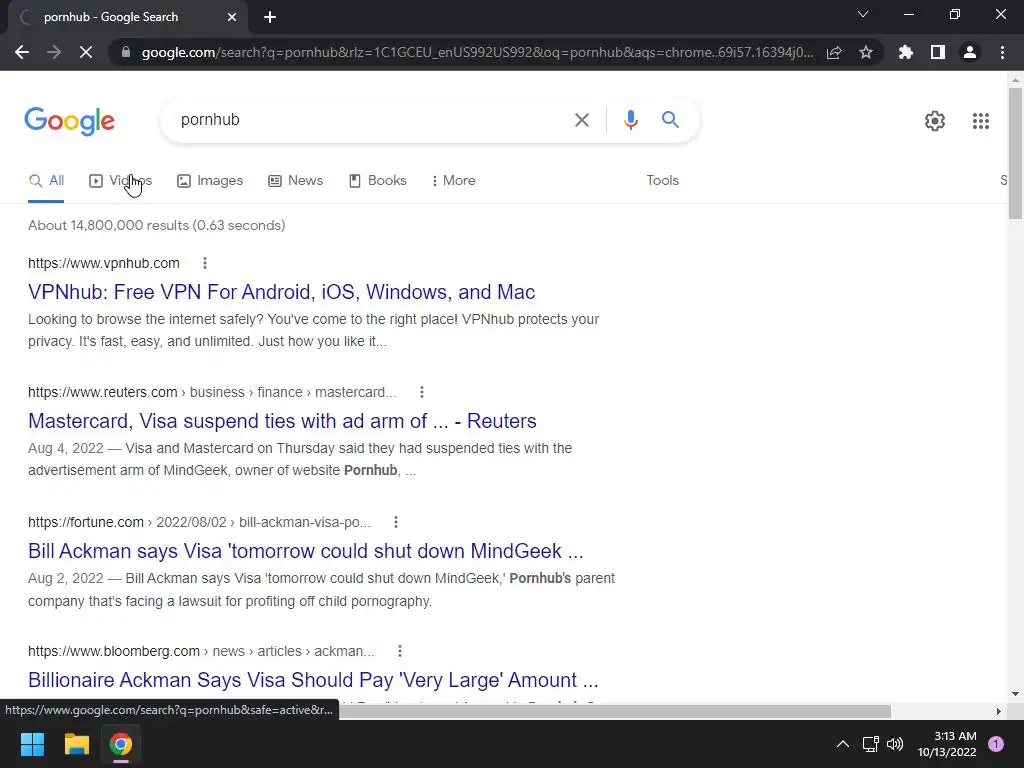Open the Chrome three-dot menu
This screenshot has width=1024, height=768.
coord(1002,52)
